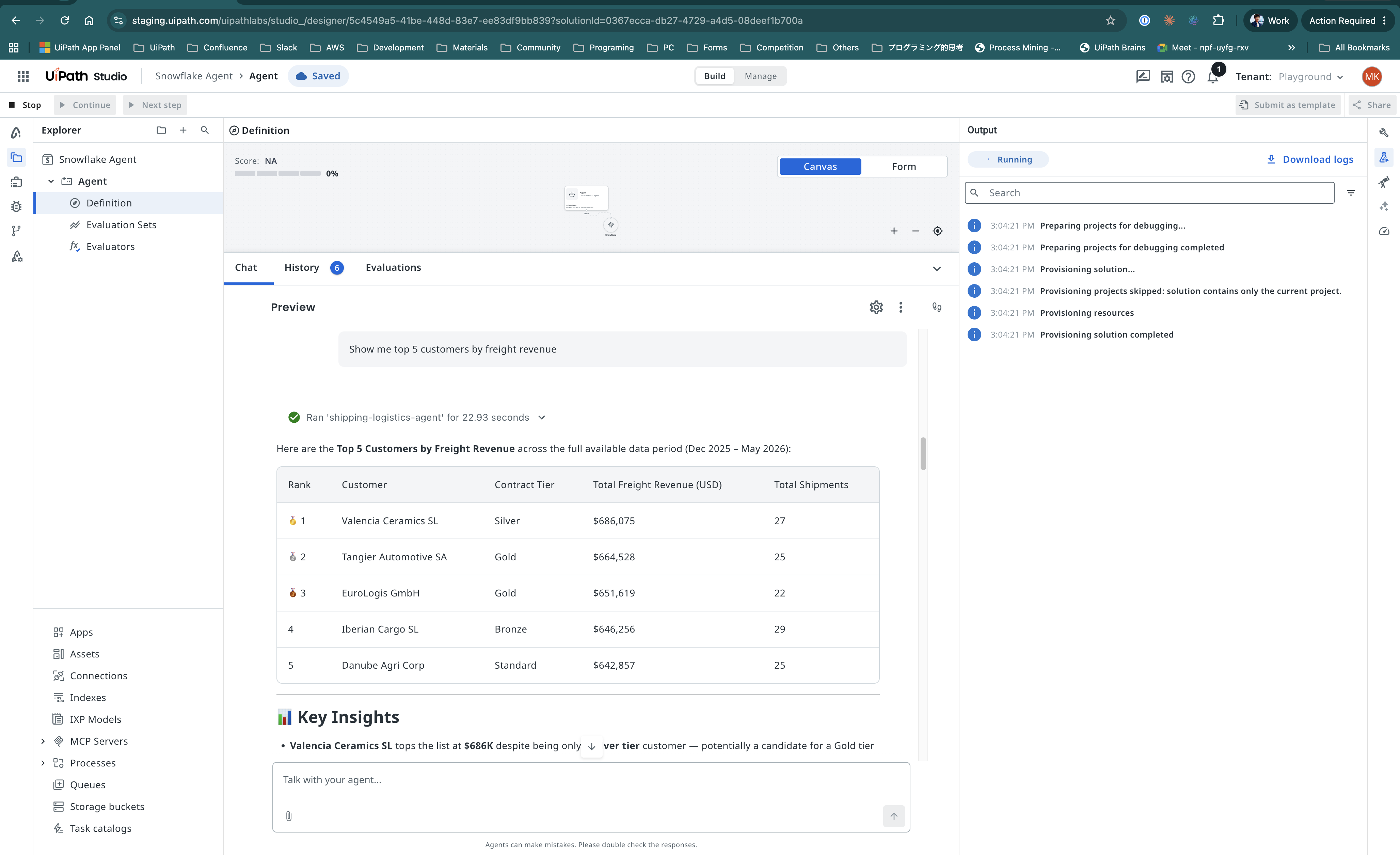This screenshot has width=1400, height=855.
Task: Bookmark this page with the star
Action: coord(1111,20)
